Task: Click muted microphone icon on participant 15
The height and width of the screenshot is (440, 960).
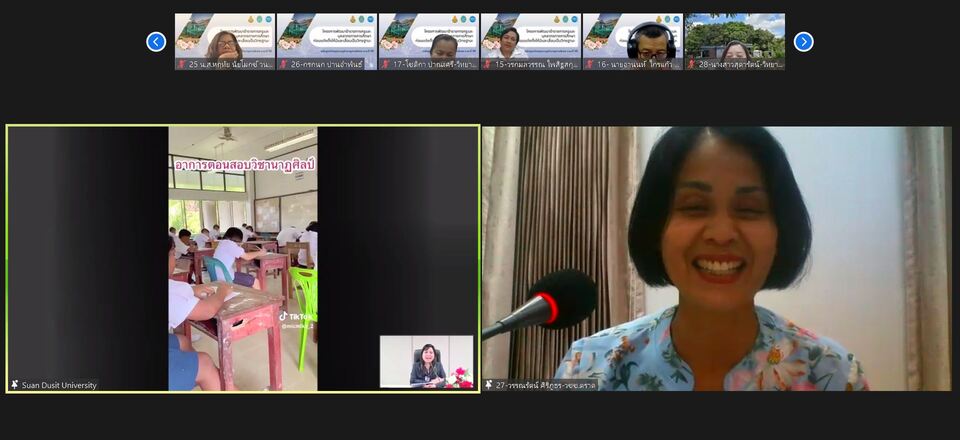Action: pyautogui.click(x=488, y=64)
